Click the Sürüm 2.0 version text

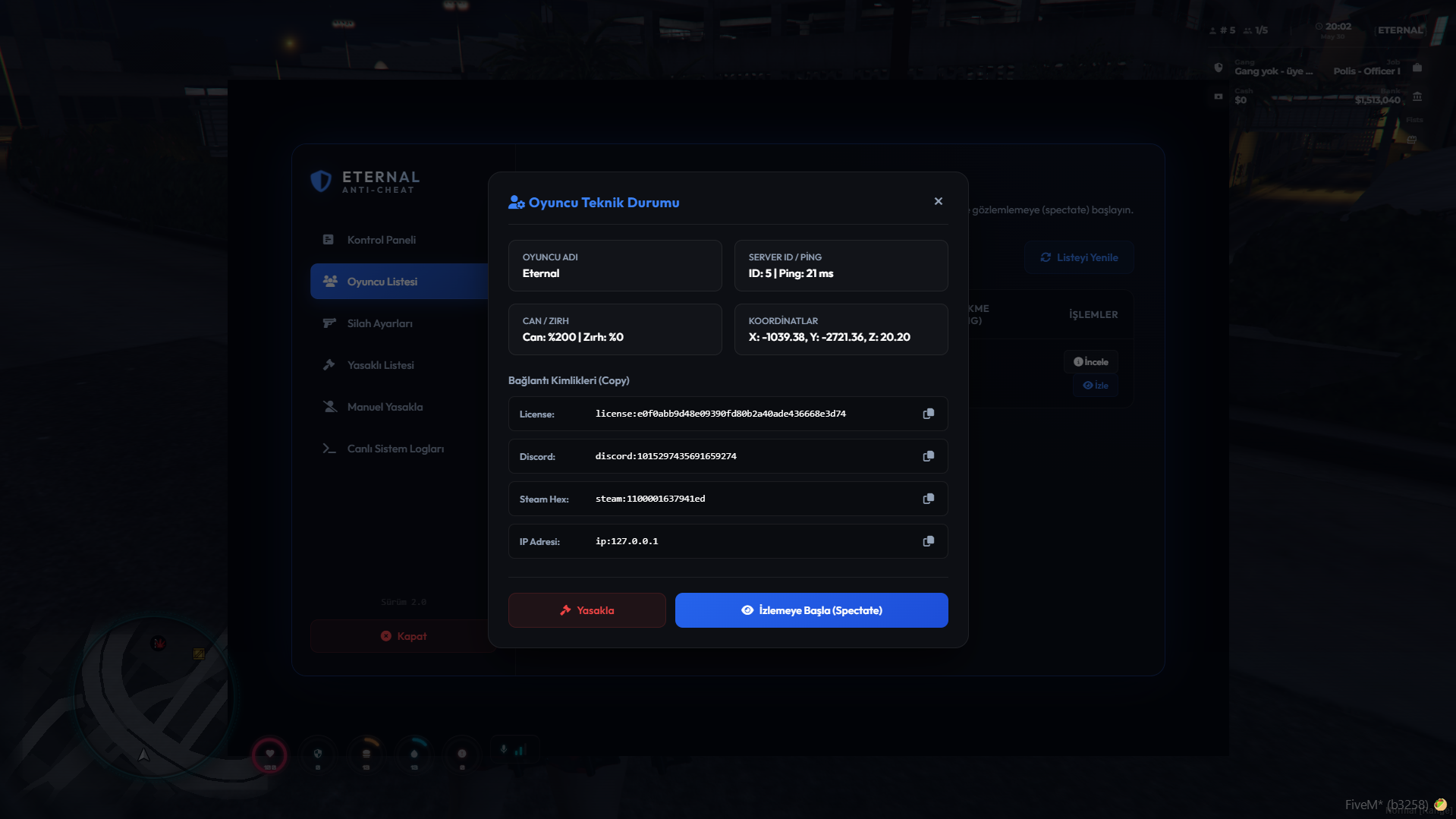[x=404, y=602]
